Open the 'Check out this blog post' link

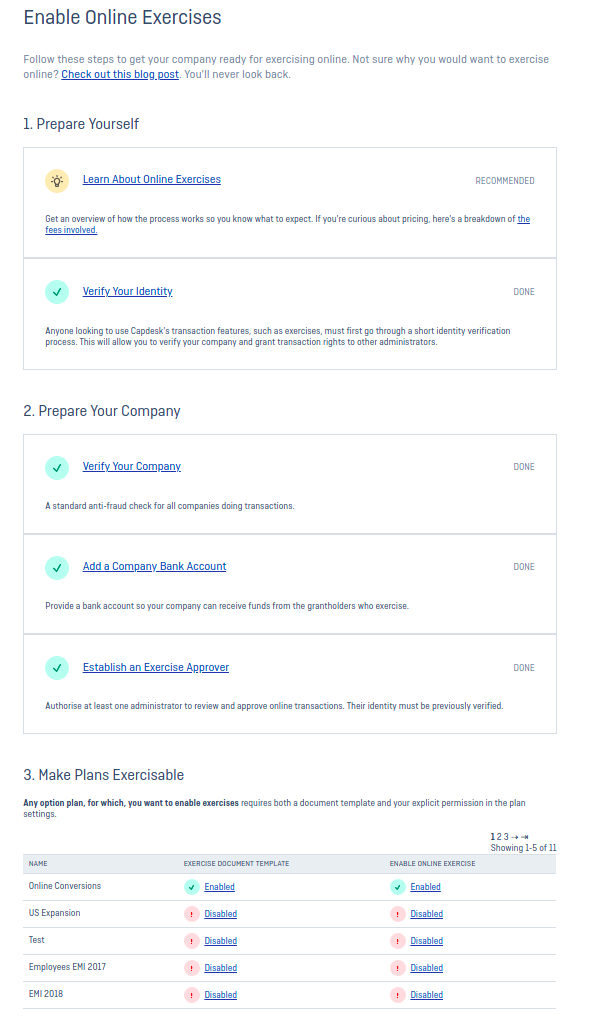120,74
